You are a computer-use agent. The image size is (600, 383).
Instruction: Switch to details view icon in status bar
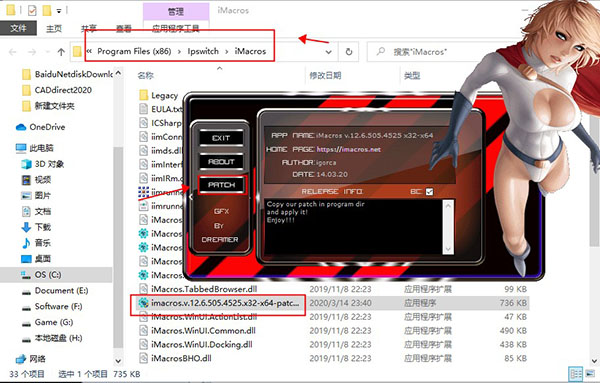[x=576, y=374]
